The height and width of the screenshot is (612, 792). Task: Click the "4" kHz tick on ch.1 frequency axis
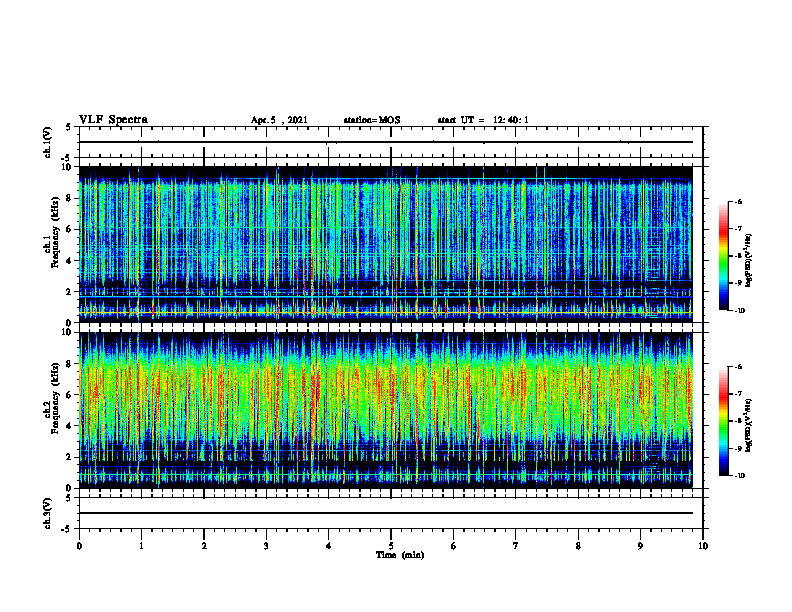coord(70,261)
